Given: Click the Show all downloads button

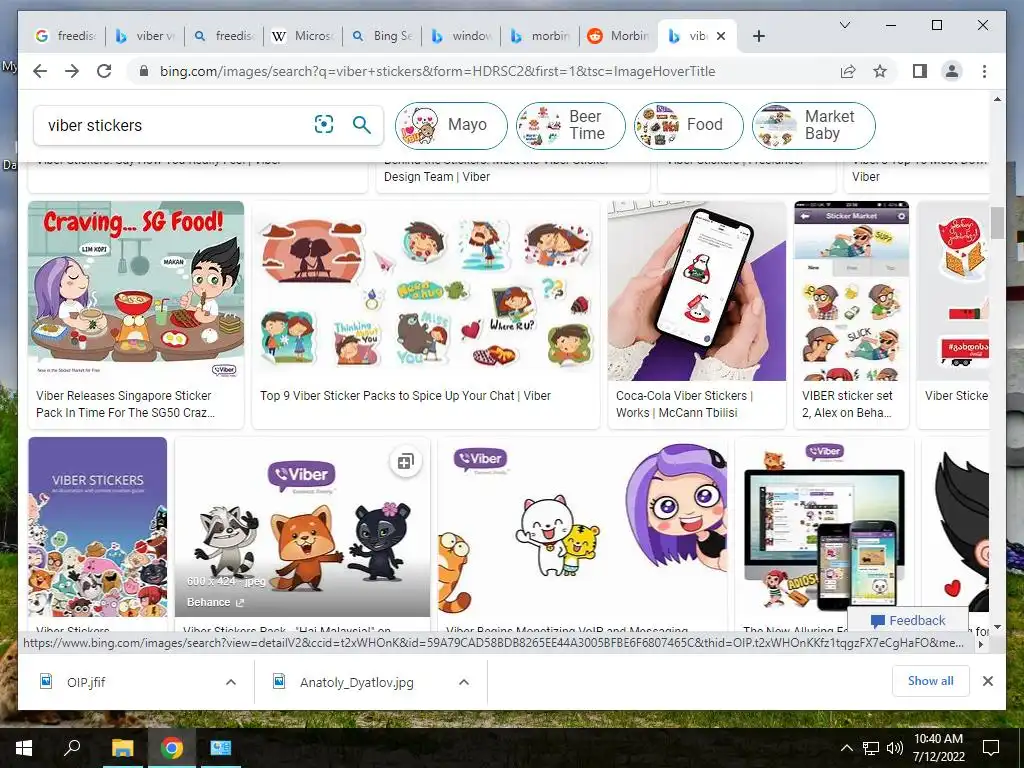Looking at the screenshot, I should point(930,681).
